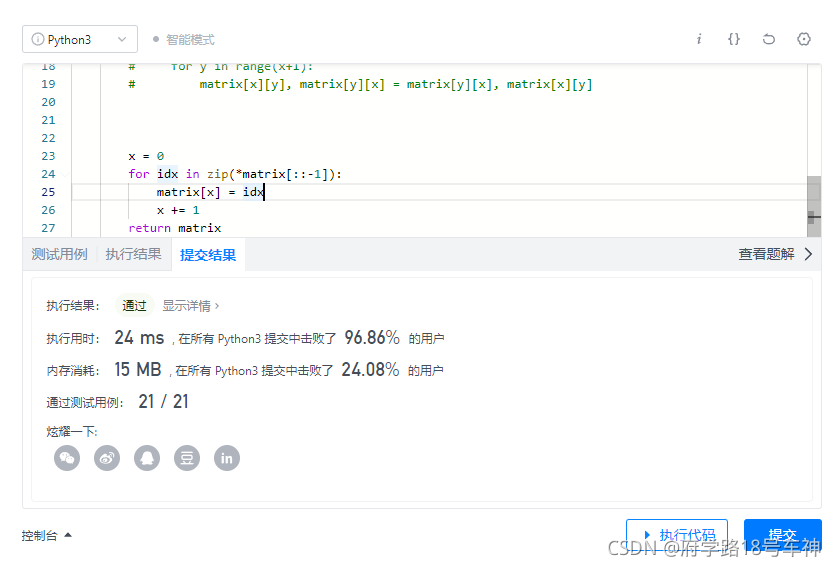Image resolution: width=836 pixels, height=567 pixels.
Task: Click the code line 'return matrix'
Action: pyautogui.click(x=175, y=228)
